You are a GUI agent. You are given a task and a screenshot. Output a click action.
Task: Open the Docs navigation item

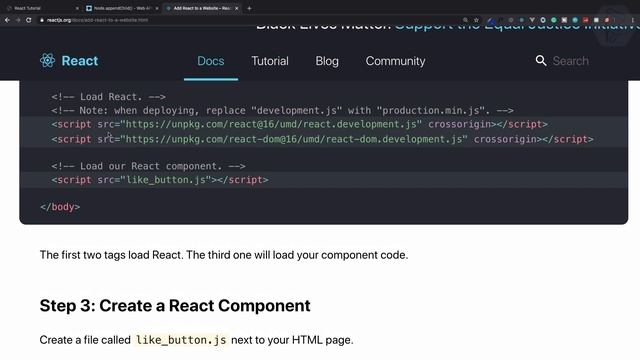coord(211,61)
